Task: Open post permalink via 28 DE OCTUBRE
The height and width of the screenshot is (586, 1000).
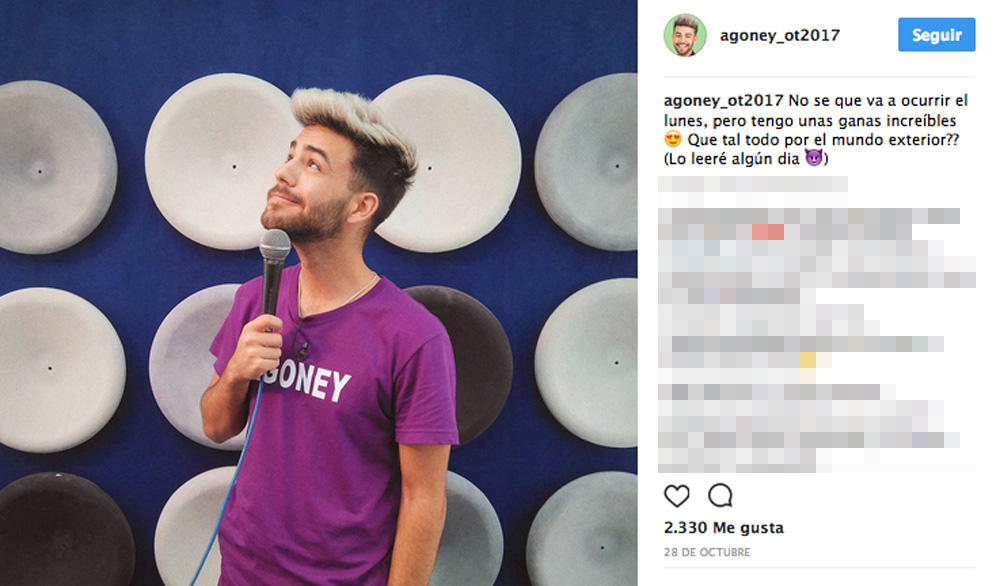Action: tap(707, 552)
